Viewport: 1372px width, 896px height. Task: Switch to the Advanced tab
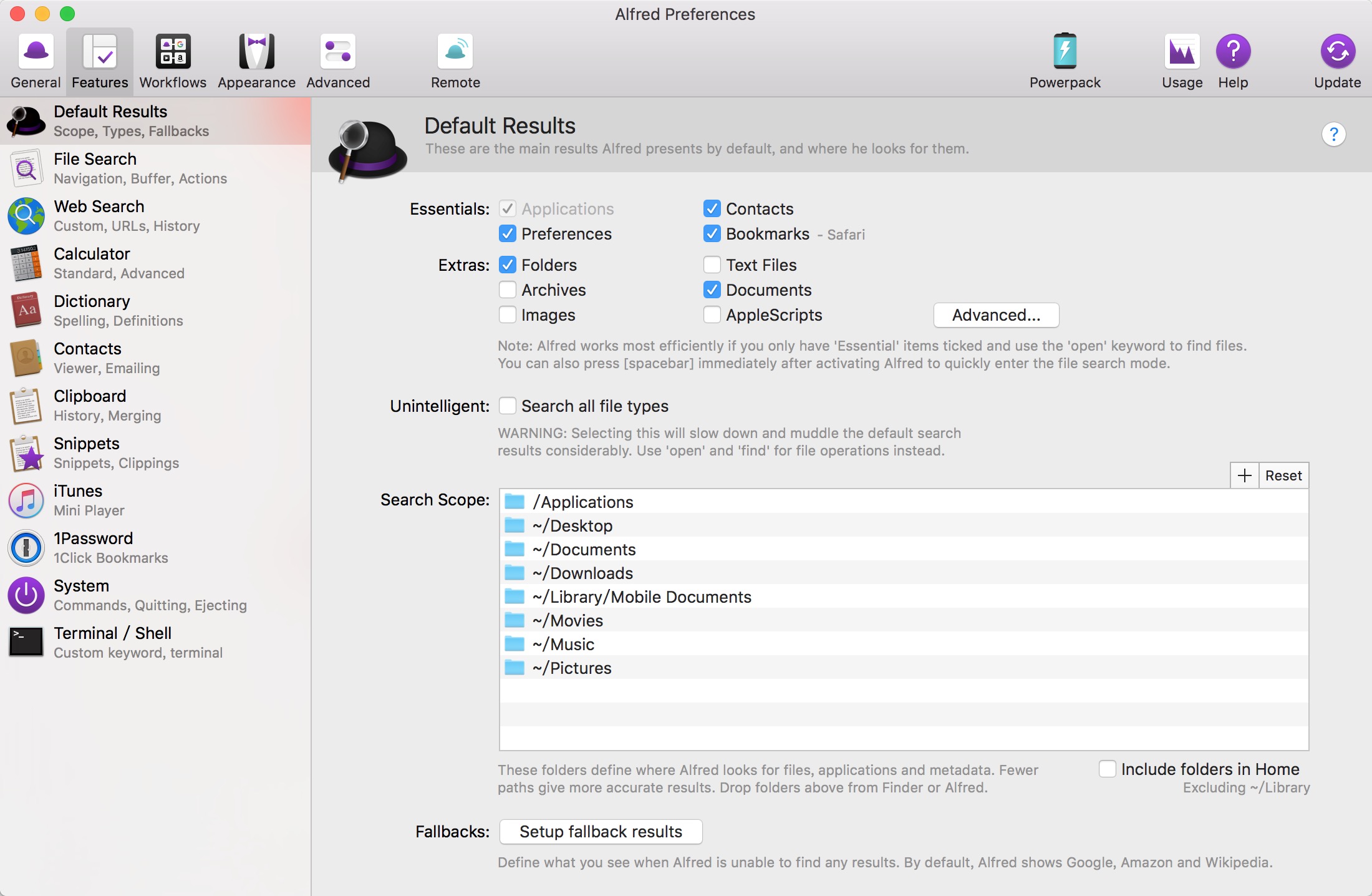(338, 61)
